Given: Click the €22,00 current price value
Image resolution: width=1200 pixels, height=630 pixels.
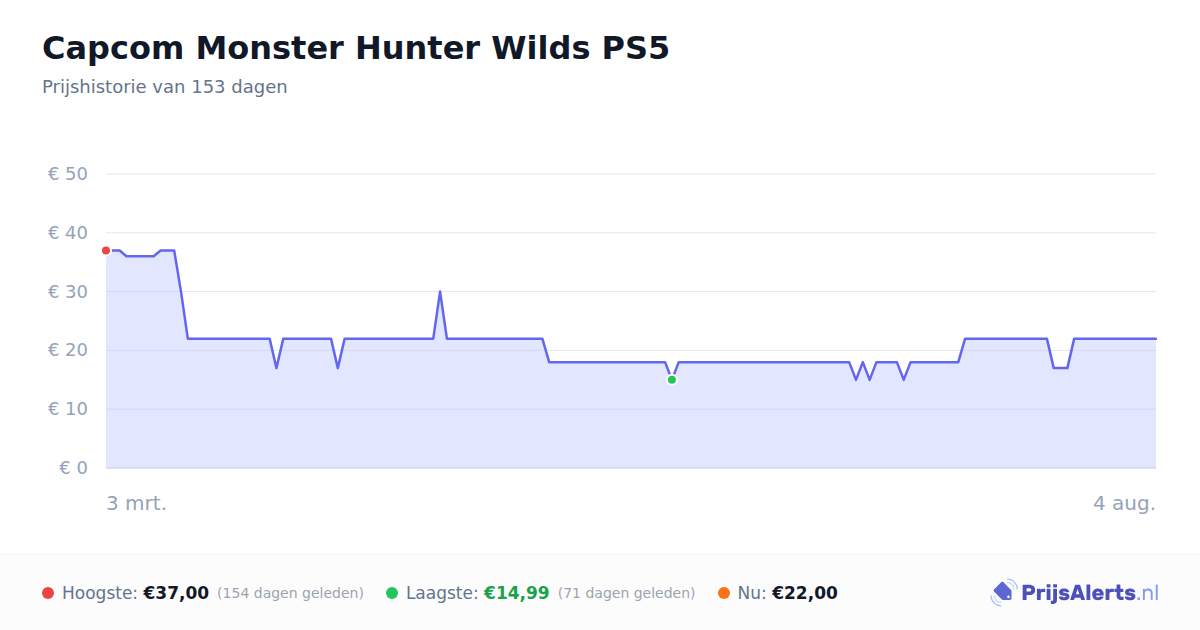Looking at the screenshot, I should click(805, 593).
